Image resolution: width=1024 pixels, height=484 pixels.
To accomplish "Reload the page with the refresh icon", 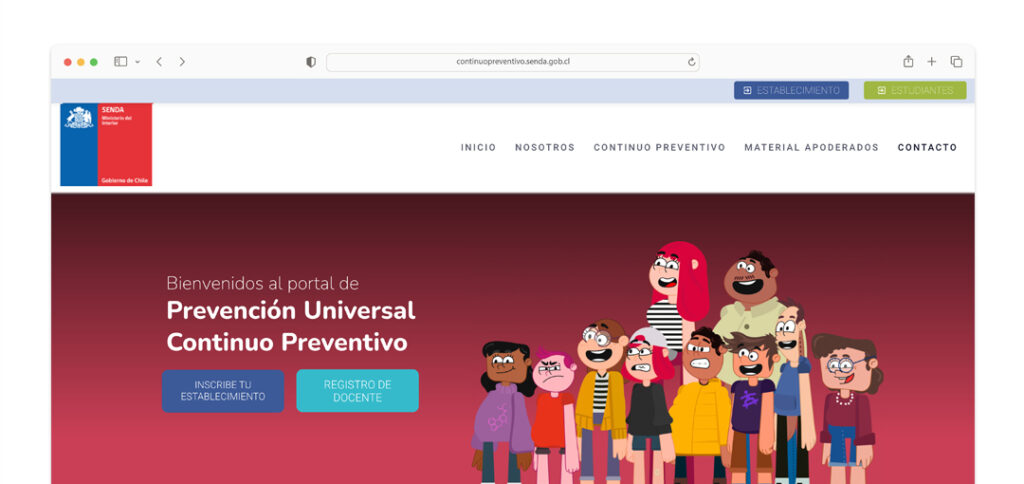I will click(x=692, y=62).
